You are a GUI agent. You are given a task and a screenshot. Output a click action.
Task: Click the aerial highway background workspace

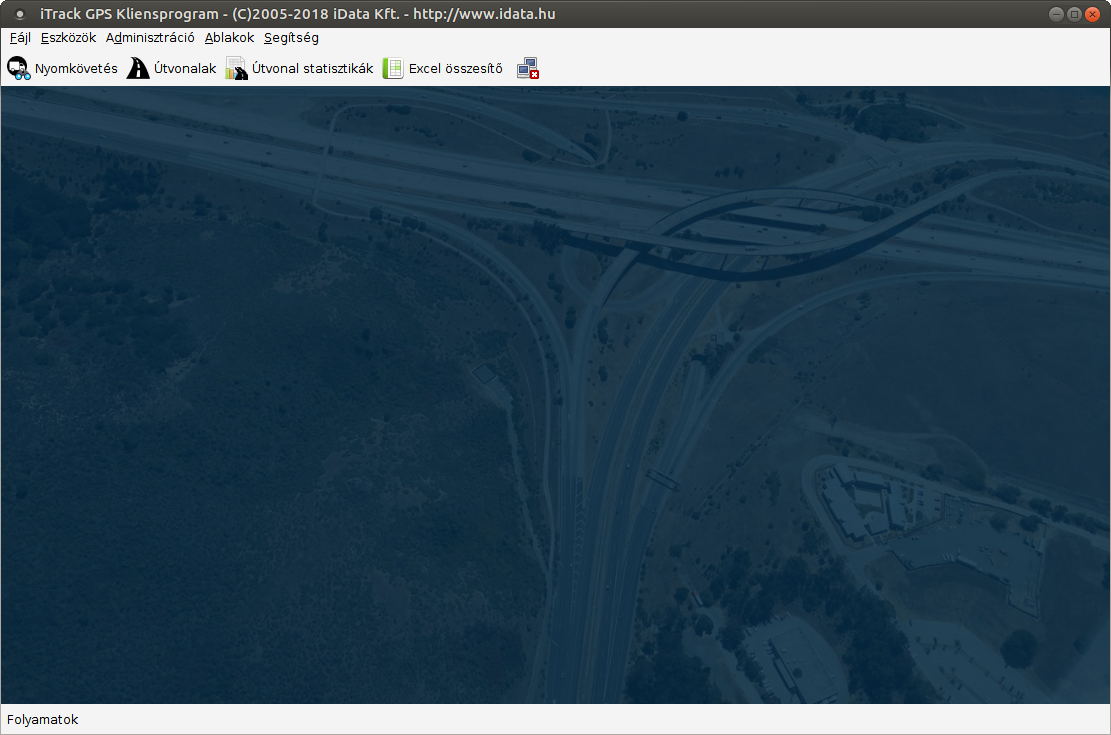[x=555, y=400]
